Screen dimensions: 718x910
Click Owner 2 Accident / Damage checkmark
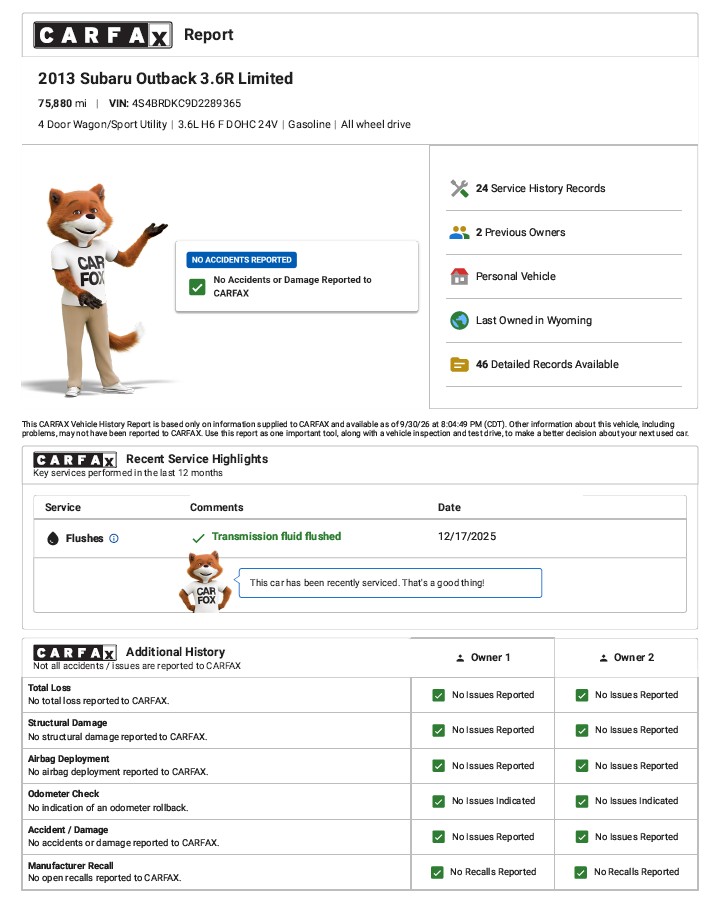coord(582,837)
